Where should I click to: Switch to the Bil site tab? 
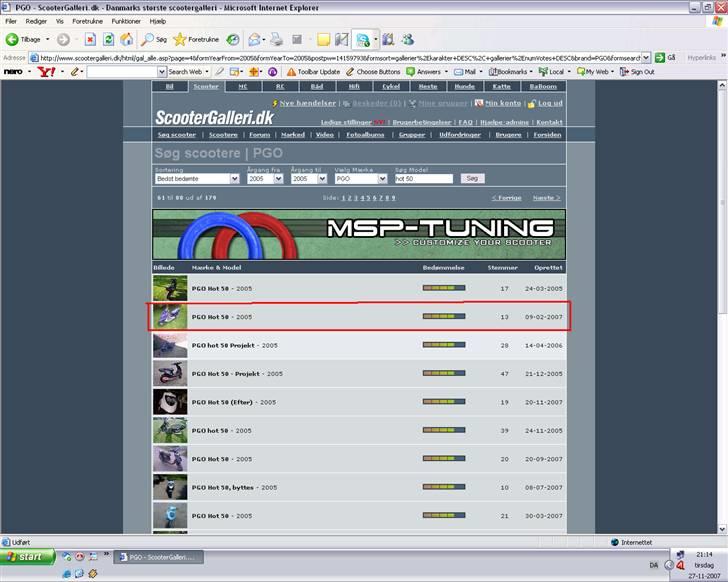click(169, 86)
